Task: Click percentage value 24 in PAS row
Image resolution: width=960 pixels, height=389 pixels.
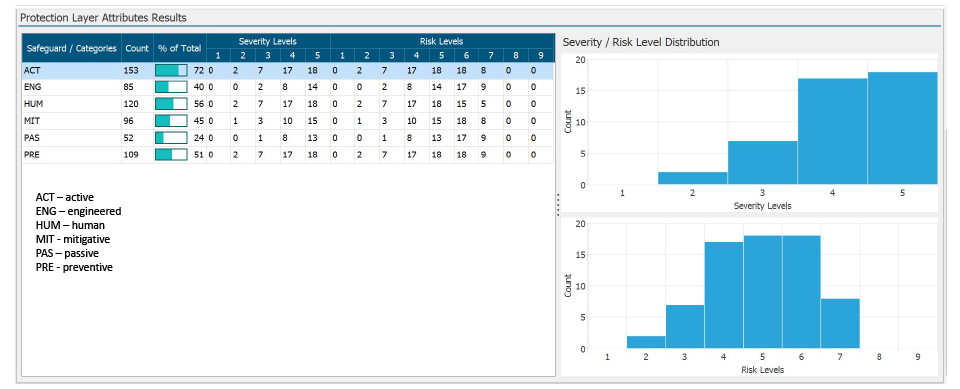Action: pyautogui.click(x=198, y=138)
